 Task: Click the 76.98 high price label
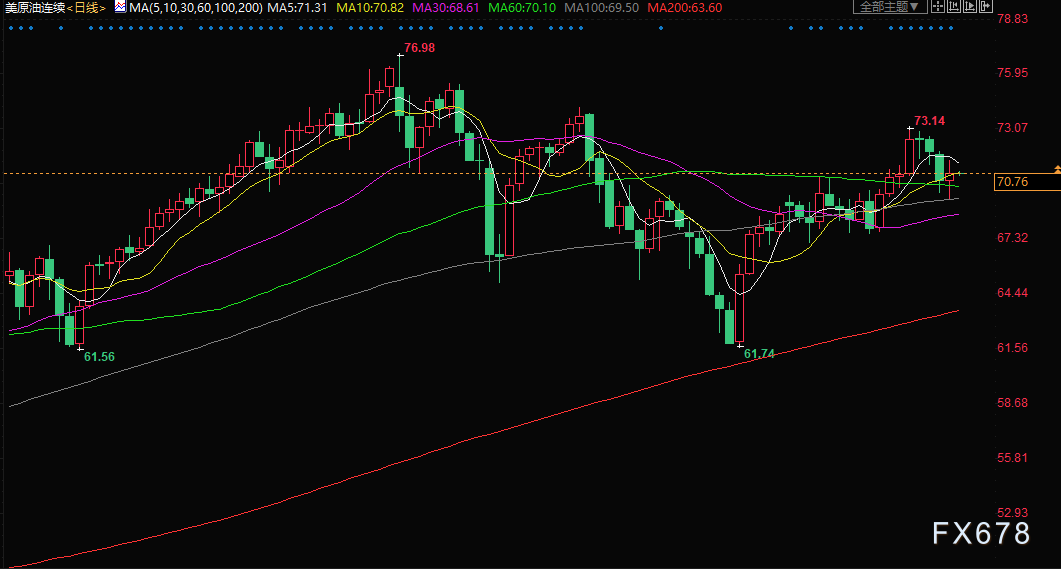point(420,48)
